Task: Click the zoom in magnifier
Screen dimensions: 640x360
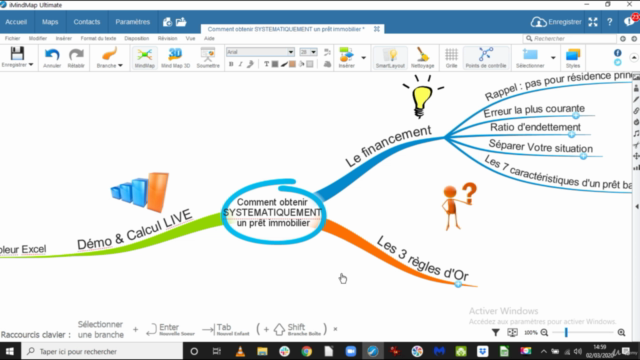Action: pyautogui.click(x=621, y=333)
